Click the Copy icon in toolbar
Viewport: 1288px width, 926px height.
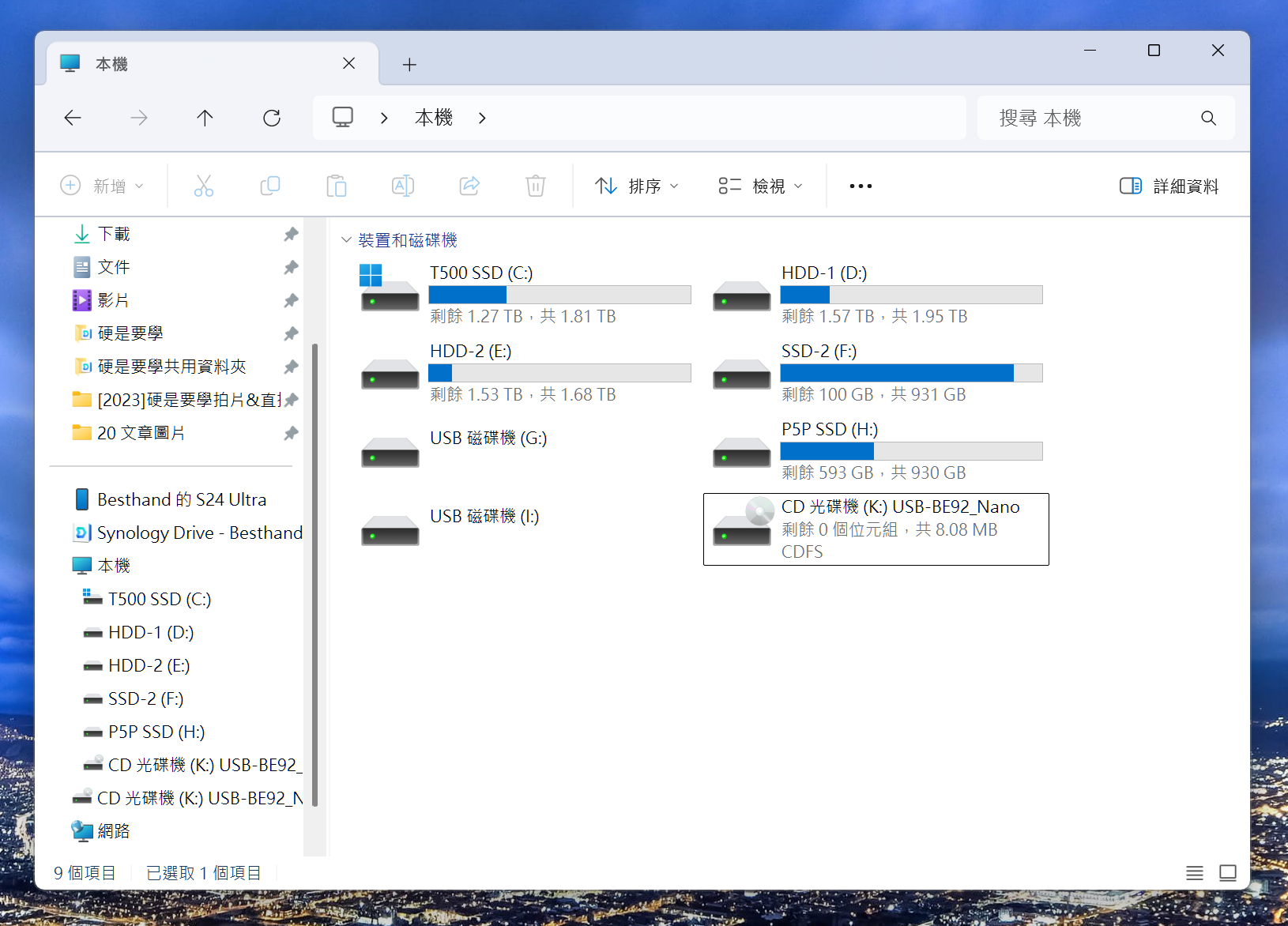[x=270, y=186]
